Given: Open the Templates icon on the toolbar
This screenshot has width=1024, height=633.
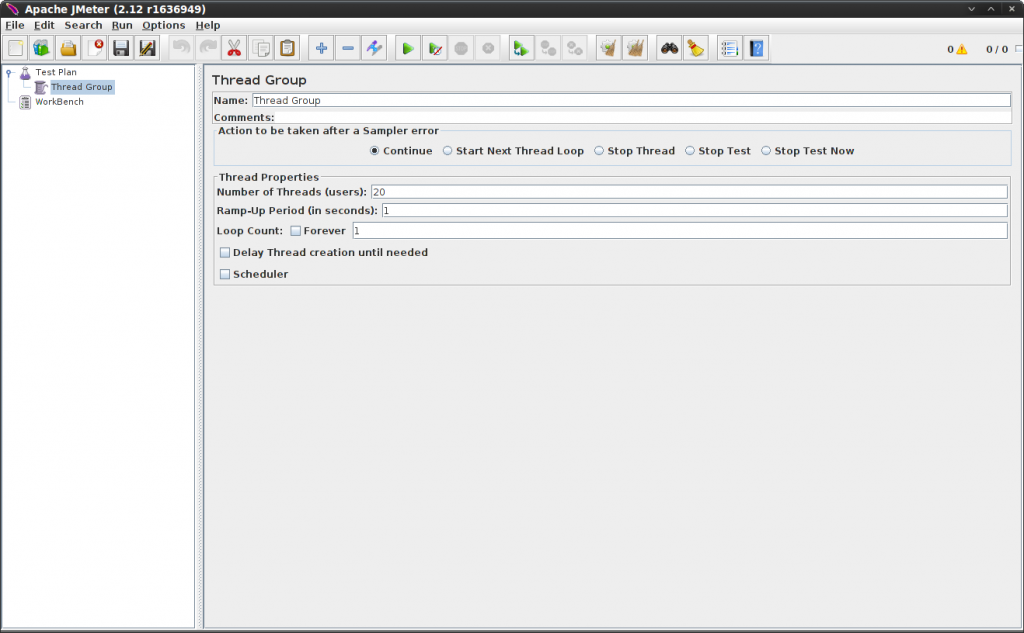Looking at the screenshot, I should 41,47.
